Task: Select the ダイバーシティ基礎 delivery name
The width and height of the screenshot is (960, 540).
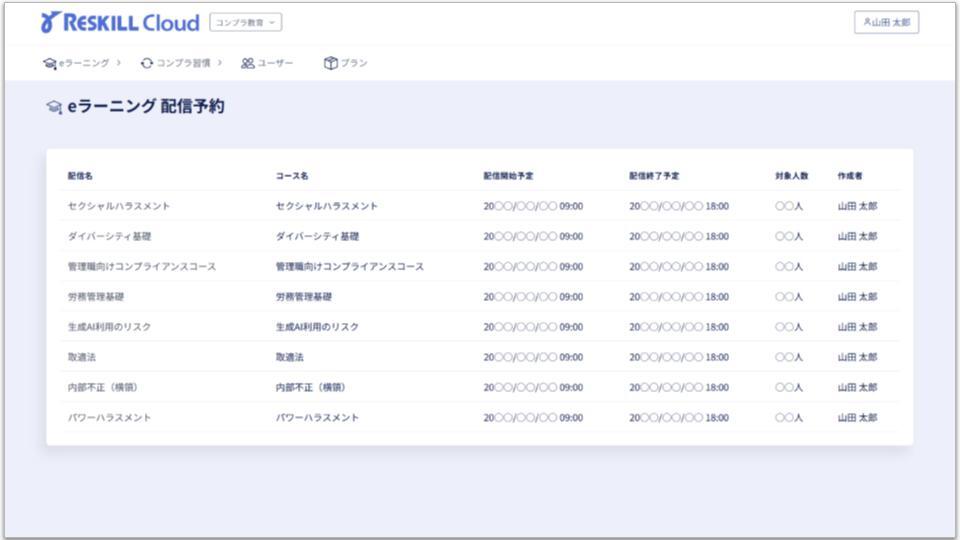Action: pos(109,236)
